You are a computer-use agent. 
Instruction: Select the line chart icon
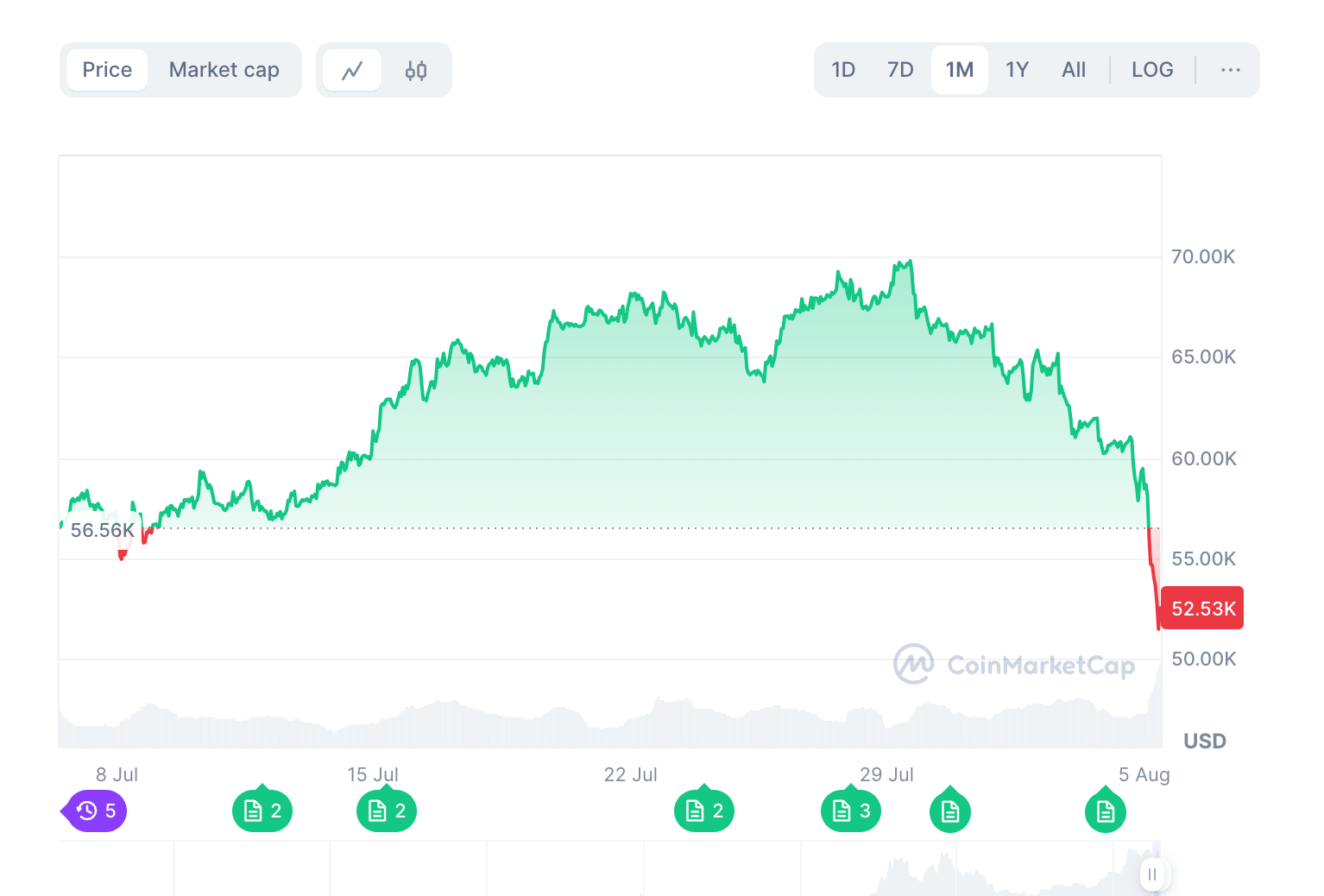click(351, 70)
